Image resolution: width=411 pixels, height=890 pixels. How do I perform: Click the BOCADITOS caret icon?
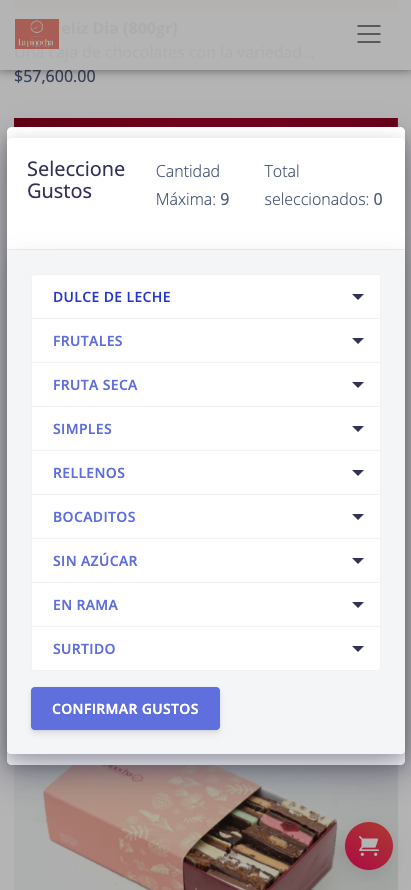coord(358,517)
